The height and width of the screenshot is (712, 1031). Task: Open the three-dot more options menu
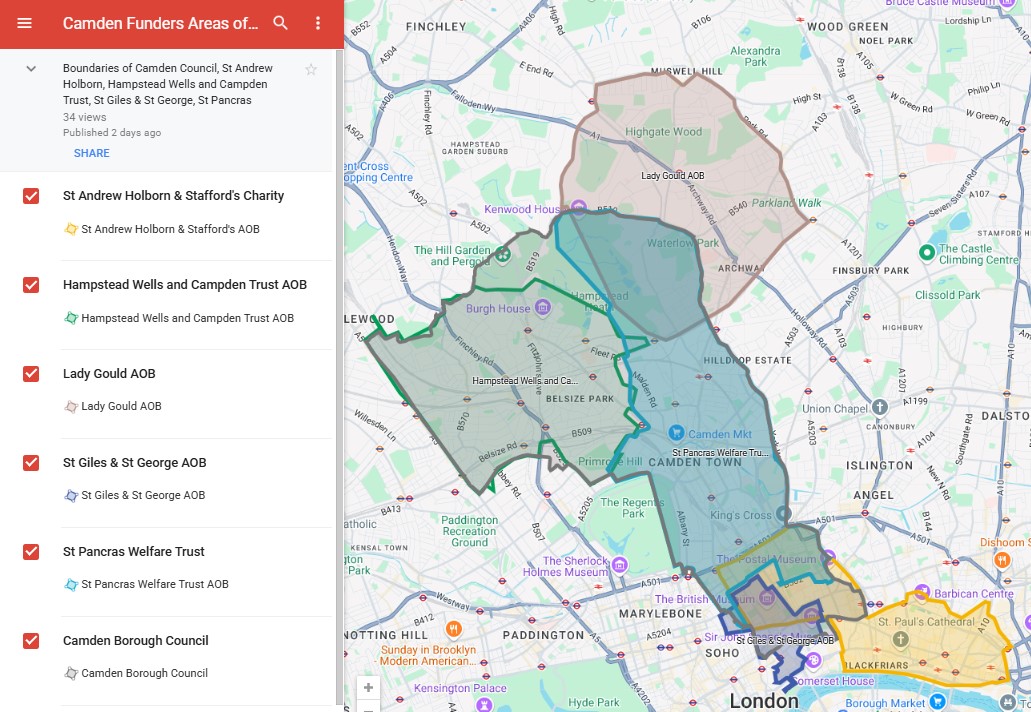click(318, 23)
